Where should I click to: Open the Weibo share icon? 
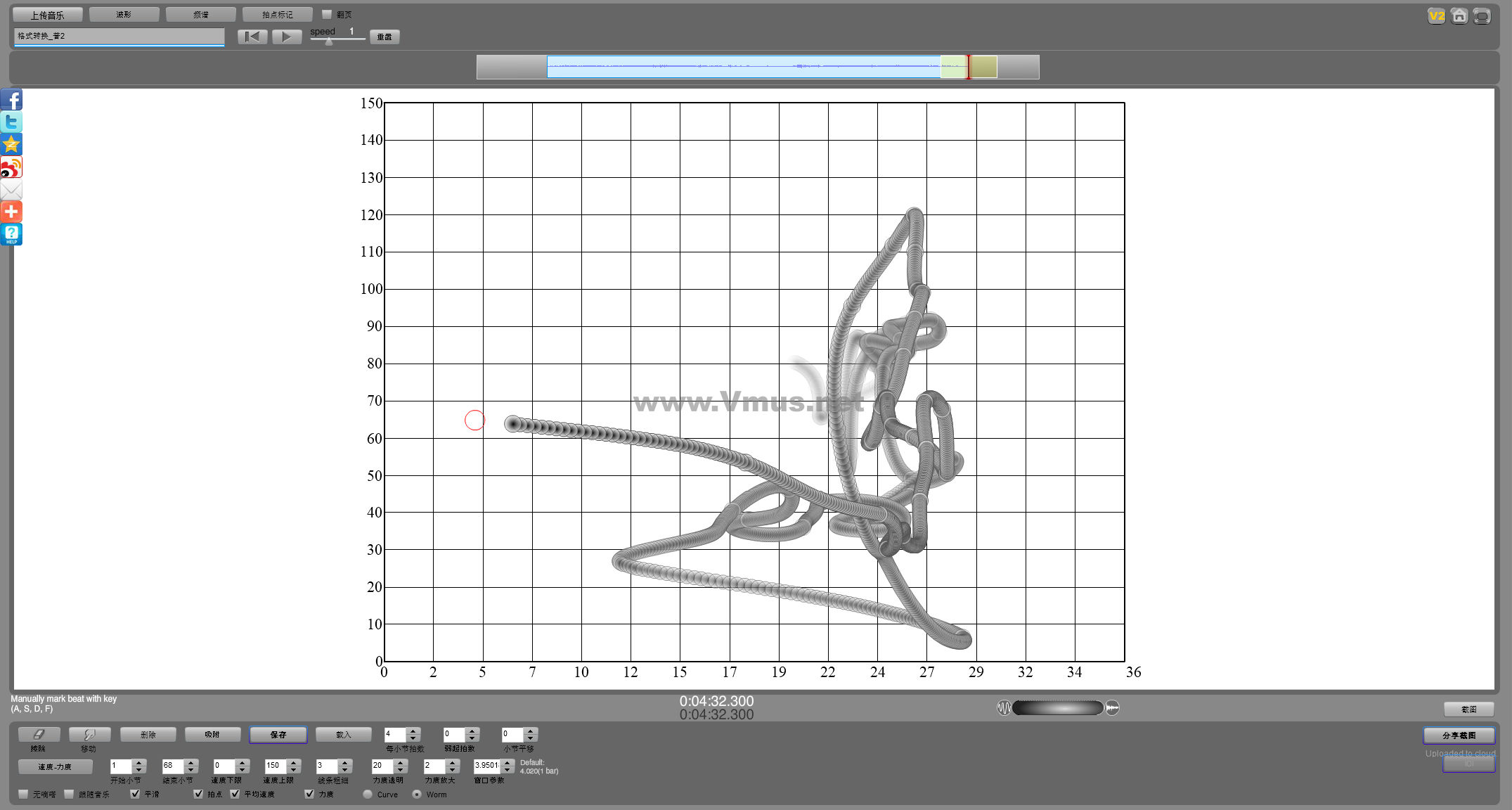[x=11, y=167]
